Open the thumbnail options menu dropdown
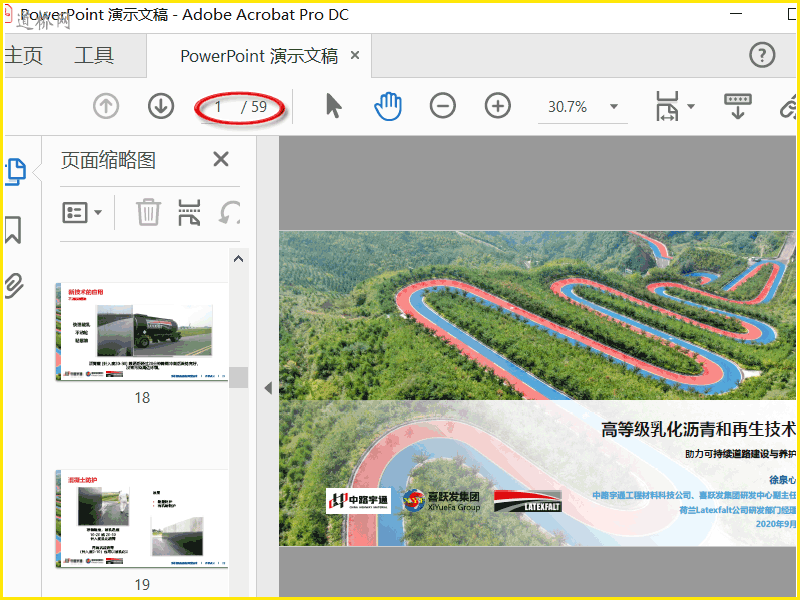This screenshot has width=800, height=600. 82,213
